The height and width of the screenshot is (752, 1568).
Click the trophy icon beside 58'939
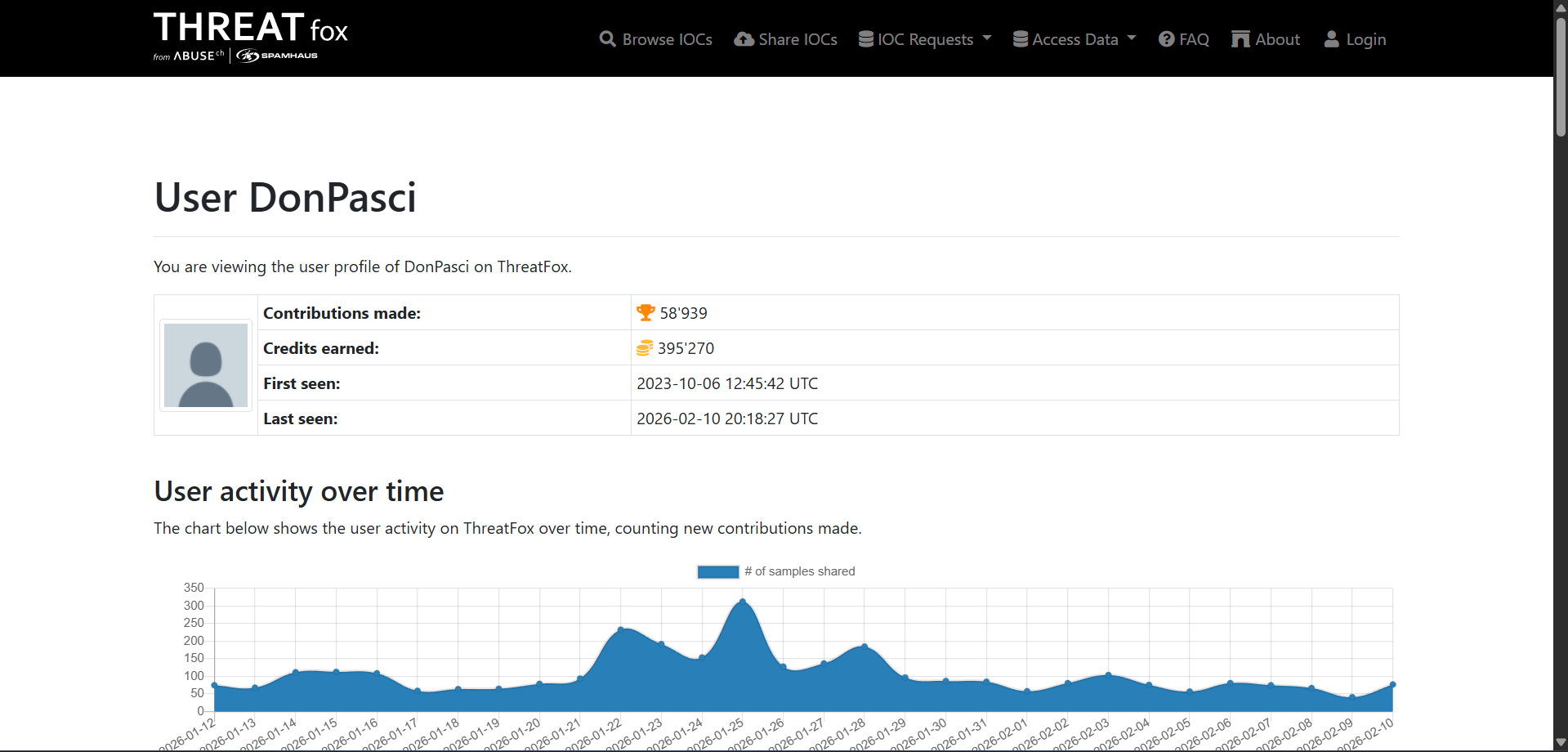(x=646, y=312)
